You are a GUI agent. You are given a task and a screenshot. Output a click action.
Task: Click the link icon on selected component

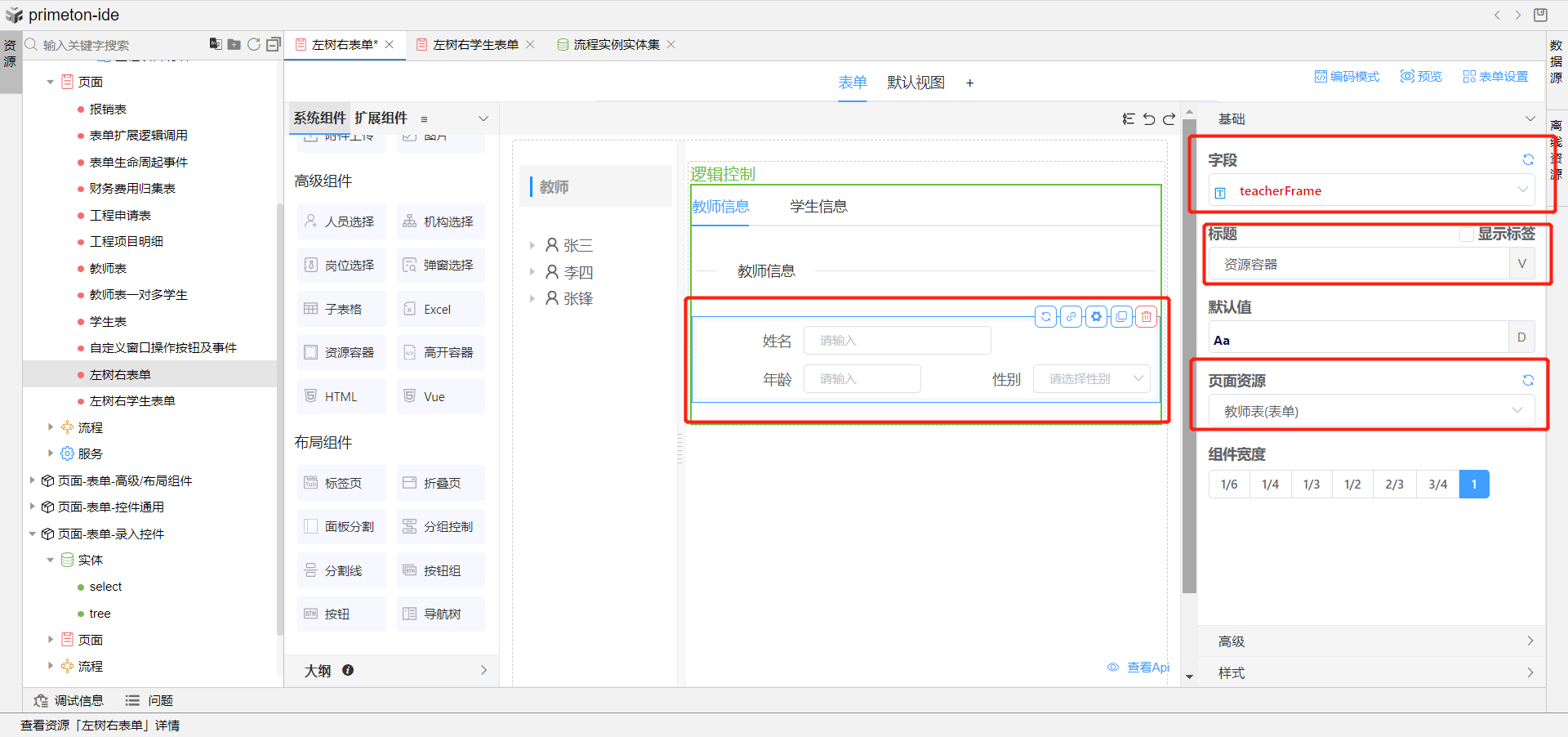(1071, 316)
